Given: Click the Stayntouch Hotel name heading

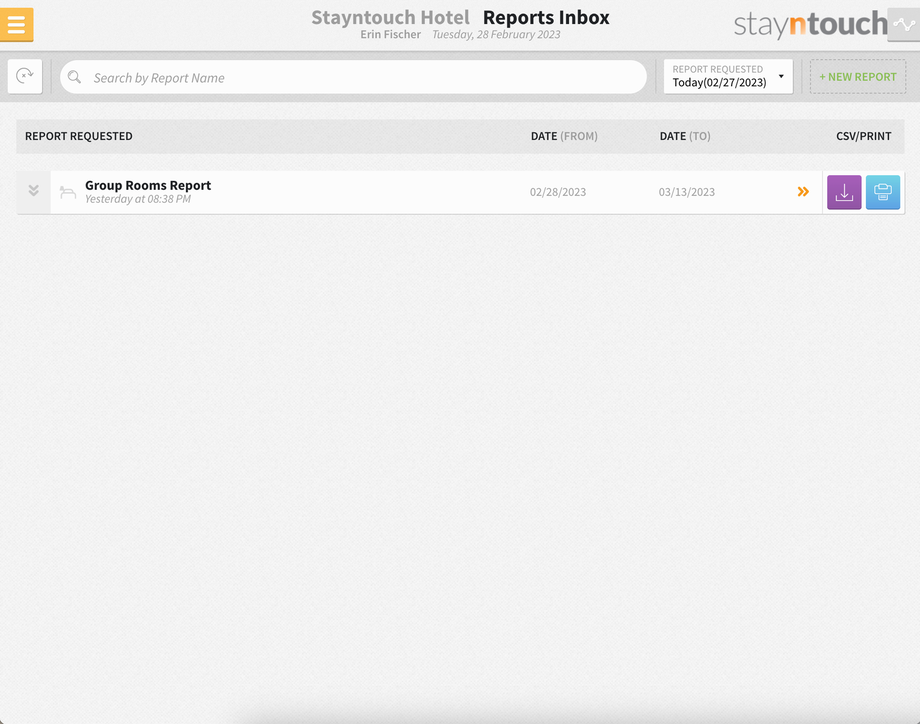Looking at the screenshot, I should 390,18.
